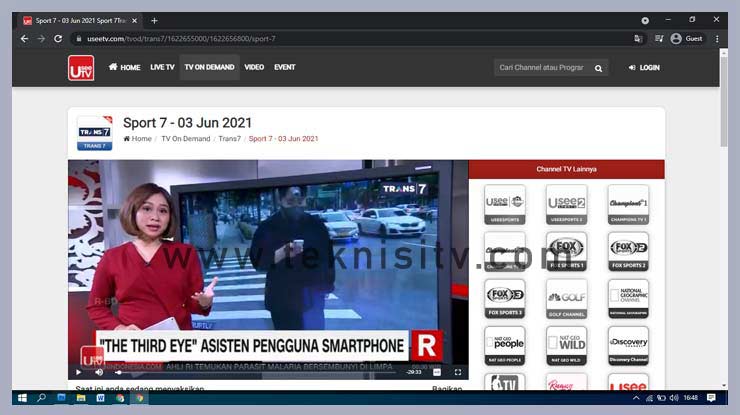The width and height of the screenshot is (740, 415).
Task: Select the UseeSports 2 channel
Action: (x=566, y=205)
